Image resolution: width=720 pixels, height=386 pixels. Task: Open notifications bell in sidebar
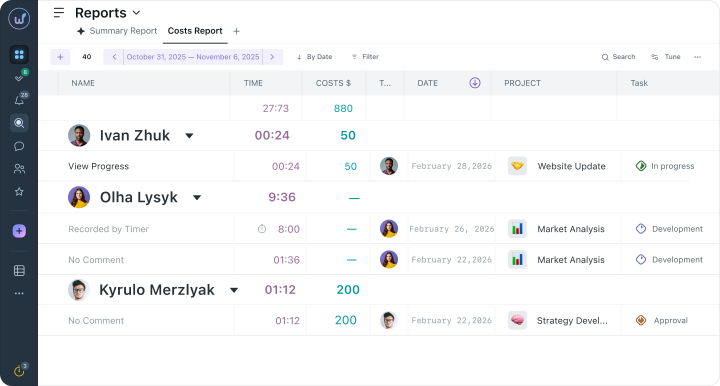point(19,100)
